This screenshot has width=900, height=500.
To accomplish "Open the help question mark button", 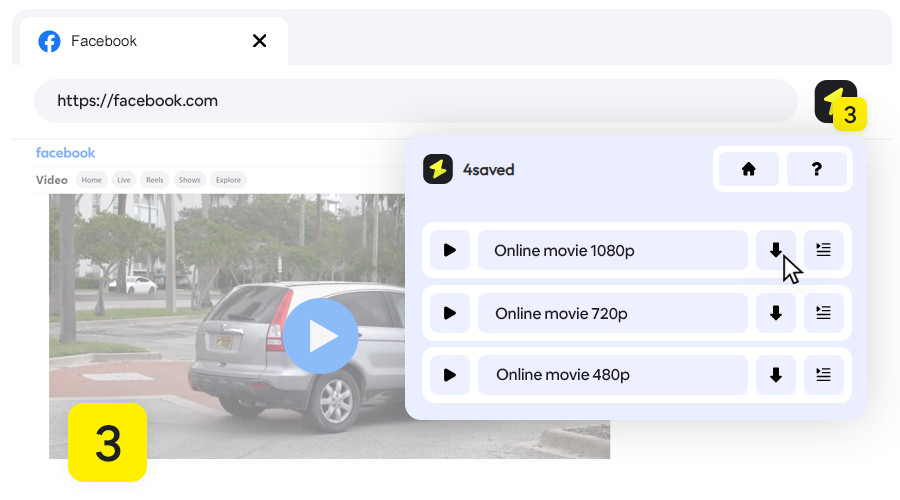I will click(x=816, y=170).
